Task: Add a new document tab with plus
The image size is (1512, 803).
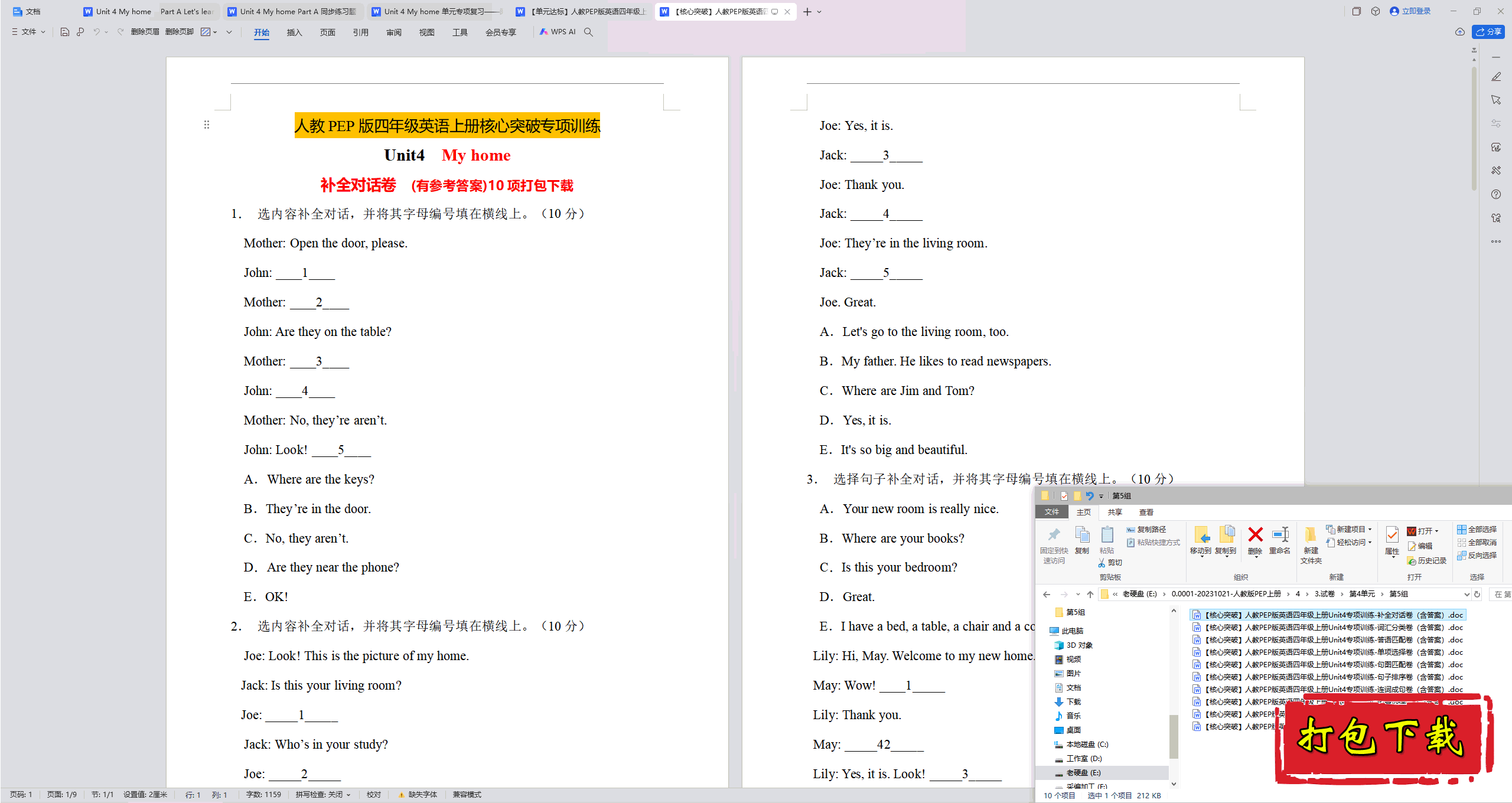Action: (x=807, y=12)
